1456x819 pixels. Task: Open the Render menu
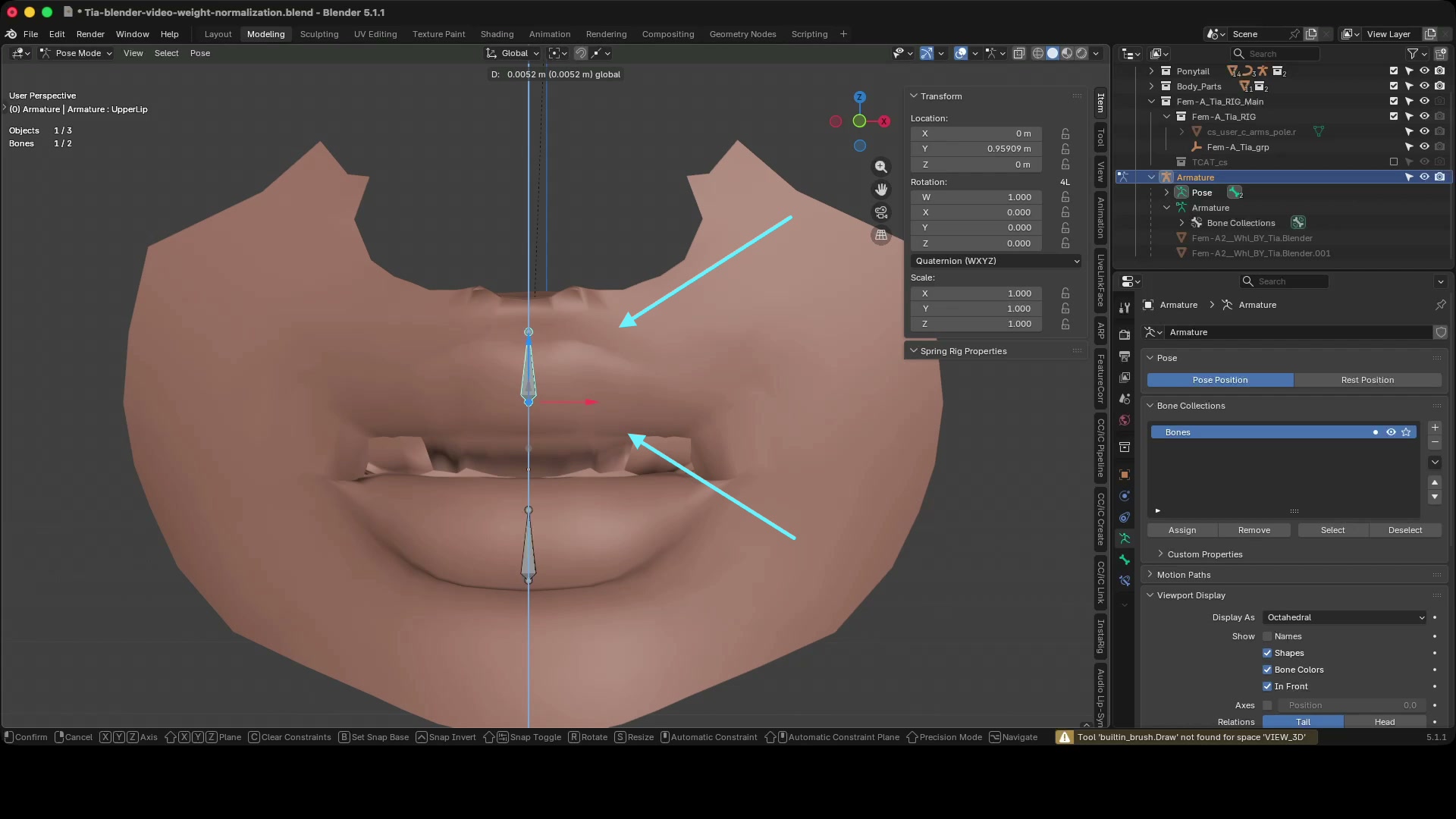coord(90,34)
